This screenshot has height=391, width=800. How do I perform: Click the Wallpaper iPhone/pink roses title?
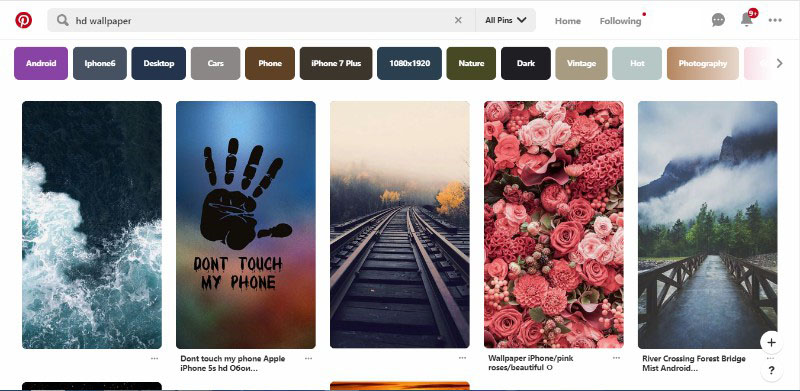tap(531, 362)
